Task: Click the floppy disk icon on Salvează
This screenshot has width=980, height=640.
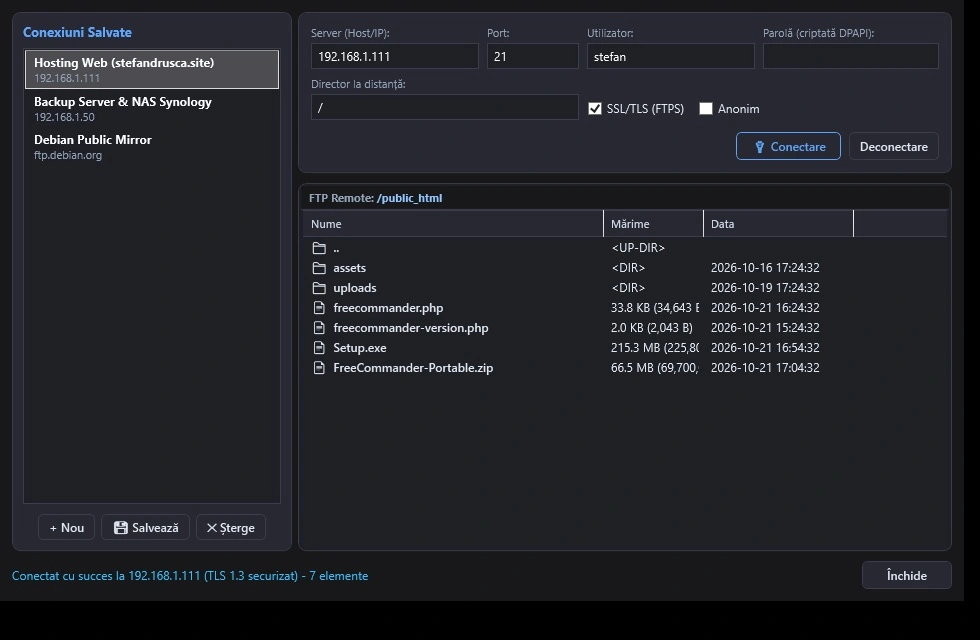Action: click(121, 528)
